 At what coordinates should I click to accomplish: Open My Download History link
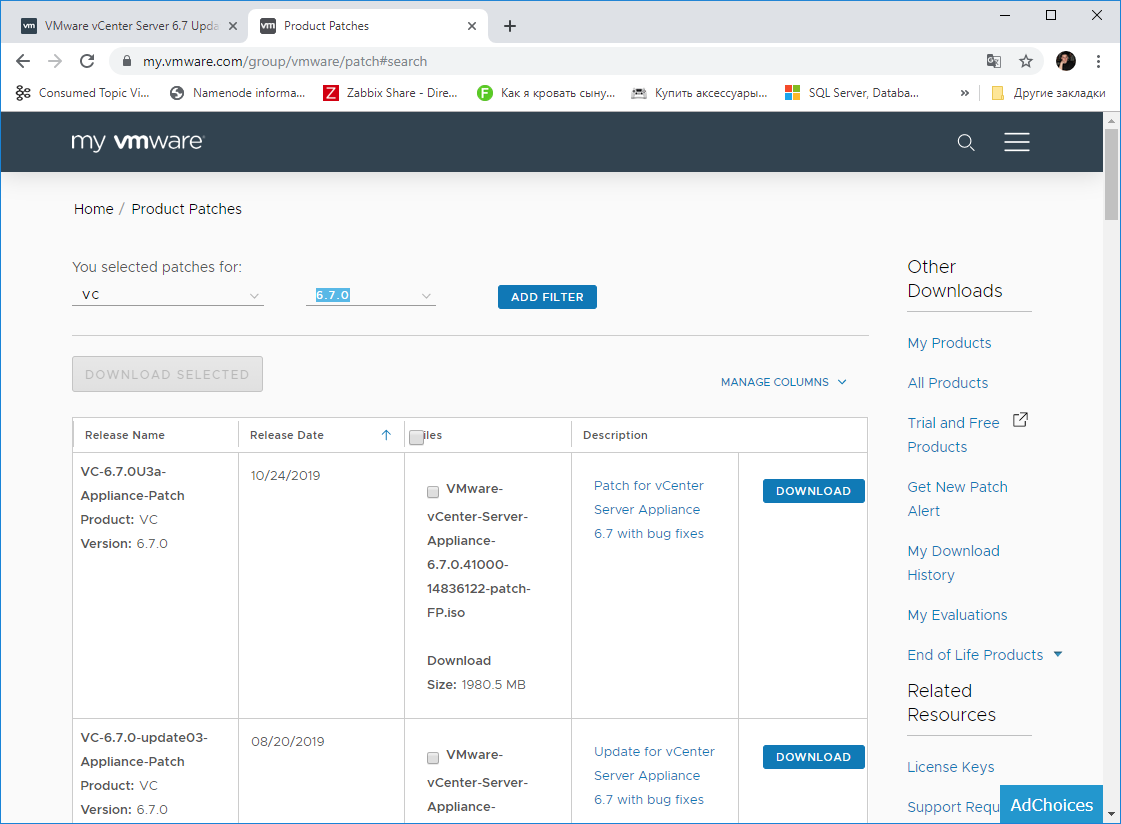953,563
